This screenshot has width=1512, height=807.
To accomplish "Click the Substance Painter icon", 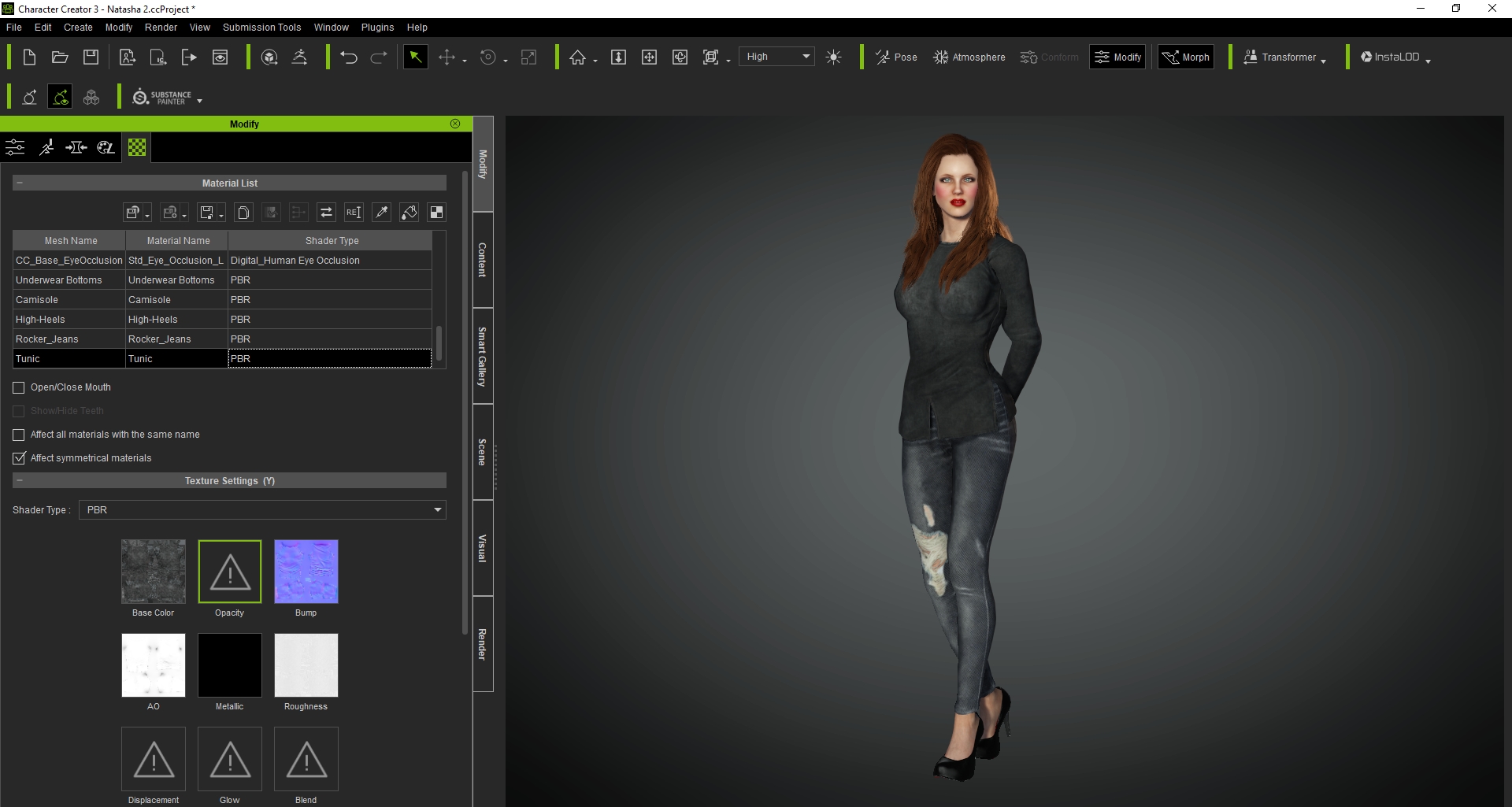I will point(162,97).
